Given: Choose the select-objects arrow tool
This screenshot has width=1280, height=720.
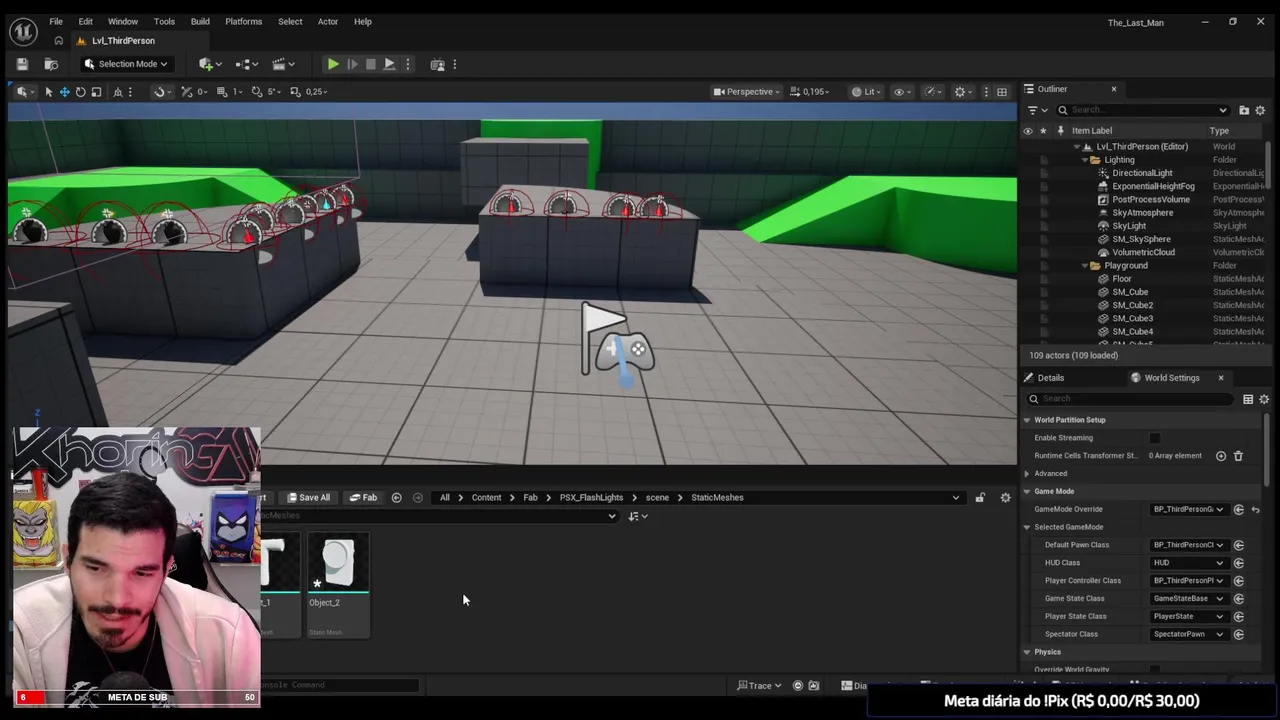Looking at the screenshot, I should (48, 92).
